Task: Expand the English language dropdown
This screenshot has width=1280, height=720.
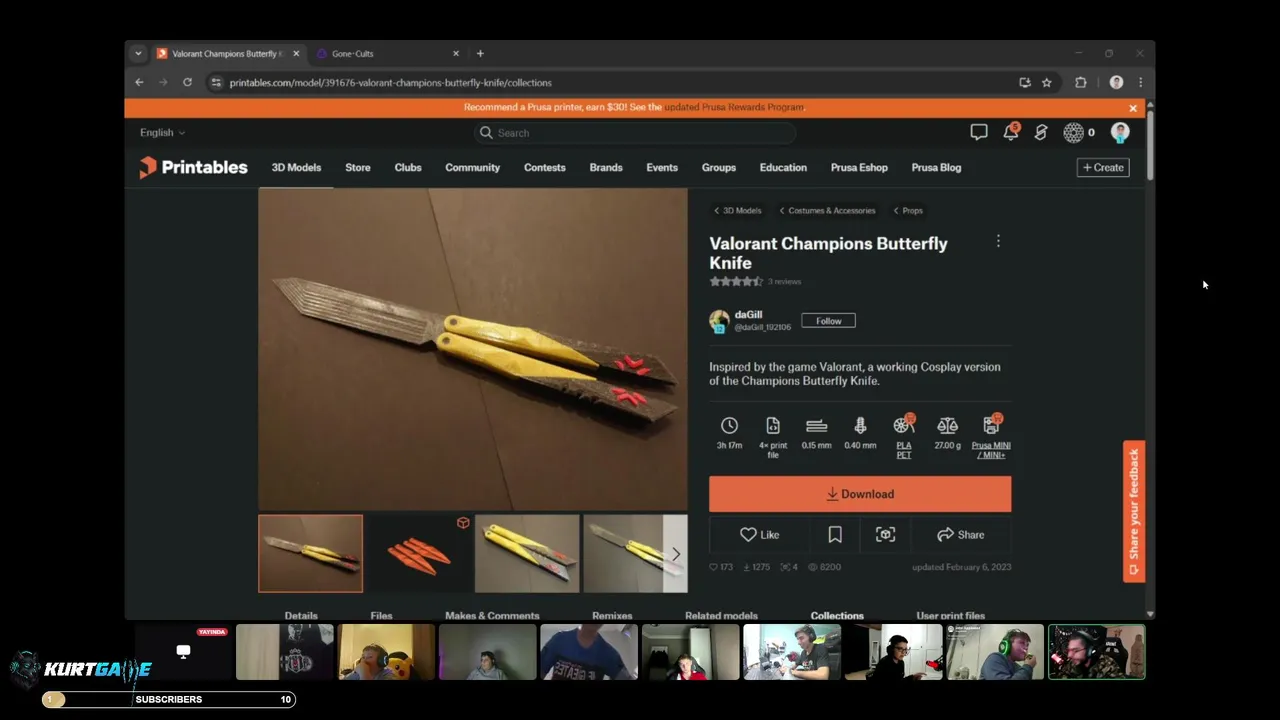Action: pyautogui.click(x=162, y=132)
